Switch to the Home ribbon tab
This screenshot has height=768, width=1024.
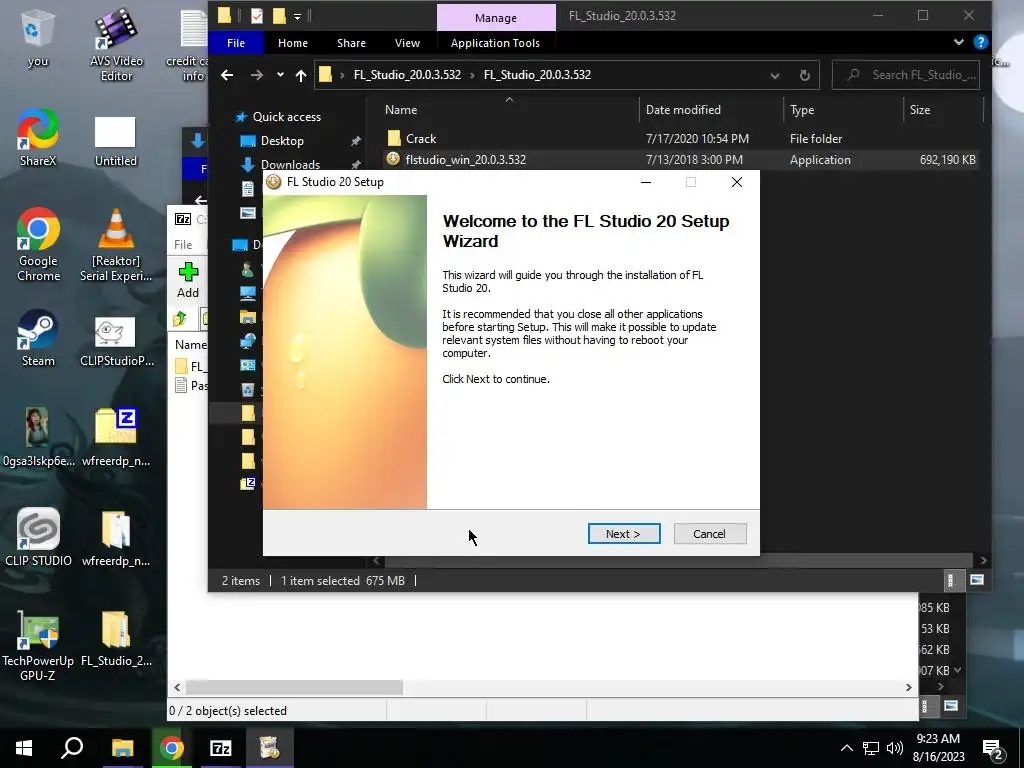tap(293, 43)
